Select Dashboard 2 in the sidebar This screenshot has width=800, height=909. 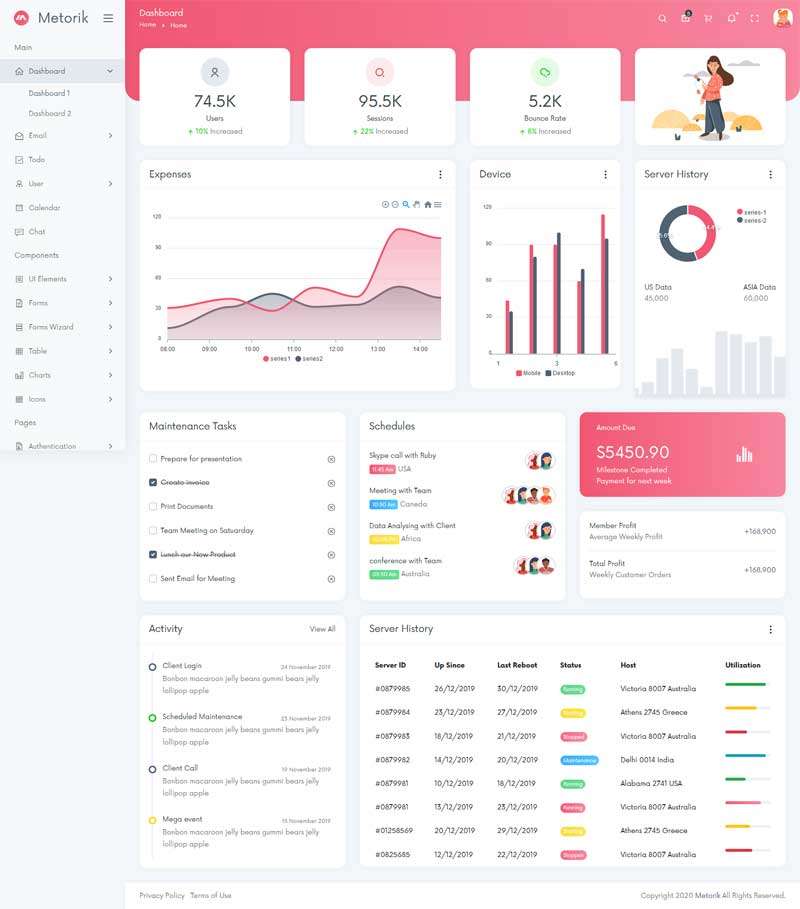pos(50,113)
